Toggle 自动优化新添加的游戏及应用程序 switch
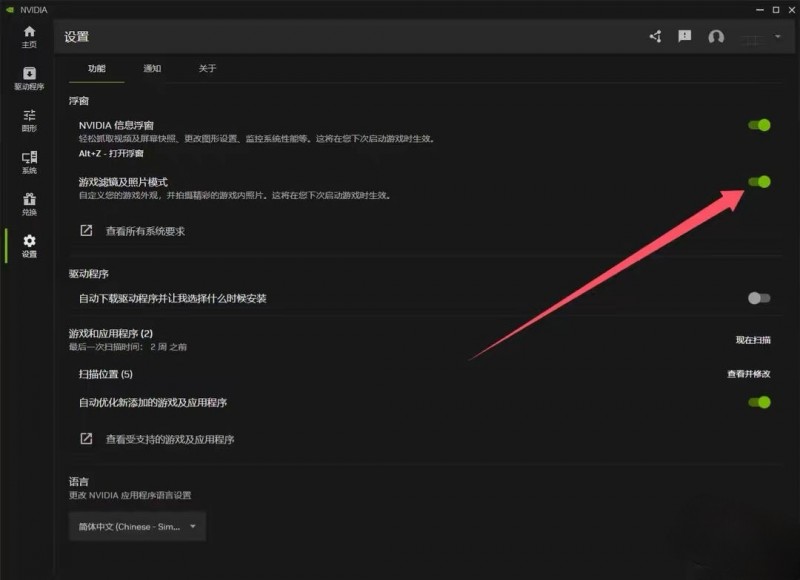 point(759,402)
